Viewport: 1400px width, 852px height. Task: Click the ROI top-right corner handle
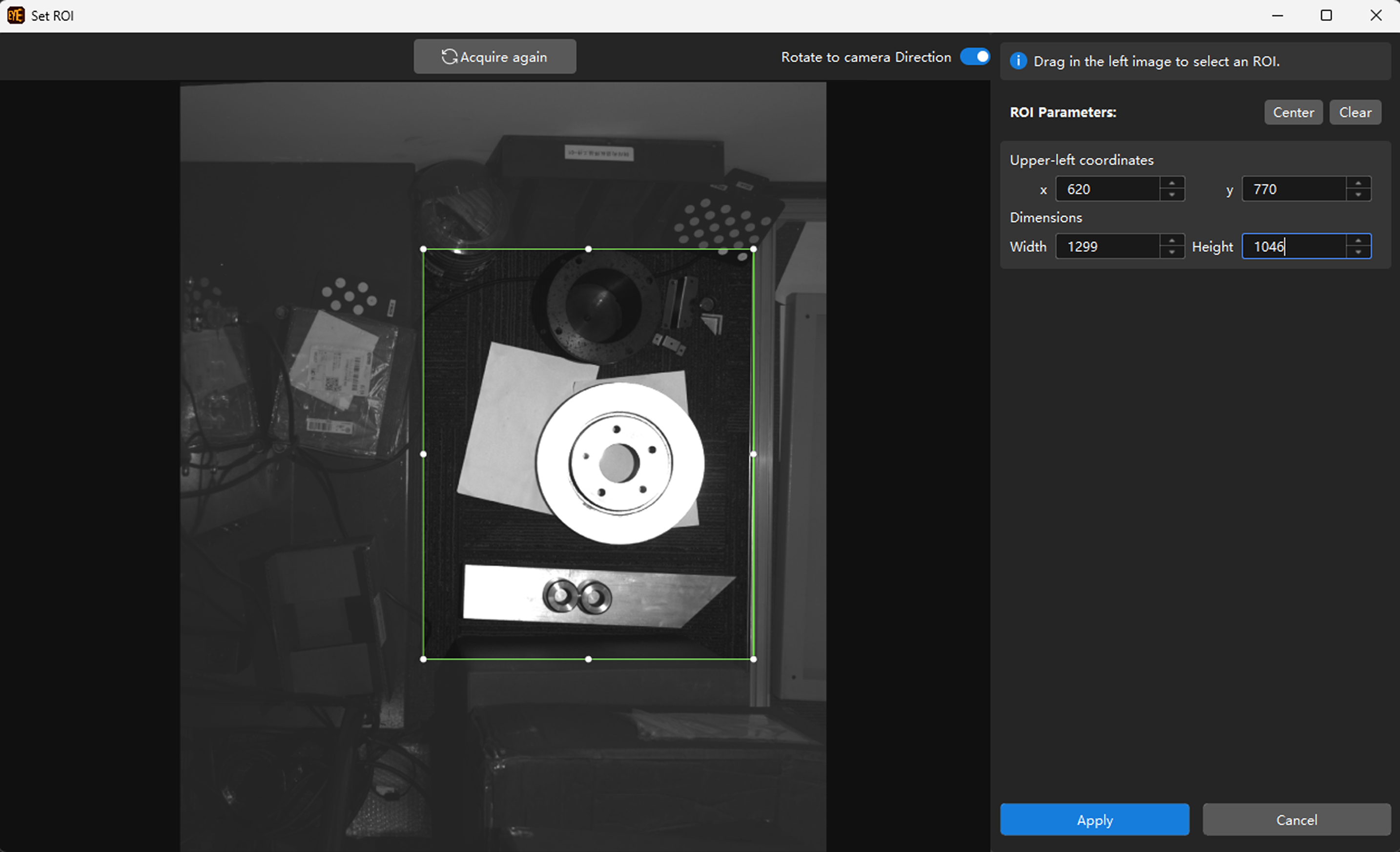753,249
